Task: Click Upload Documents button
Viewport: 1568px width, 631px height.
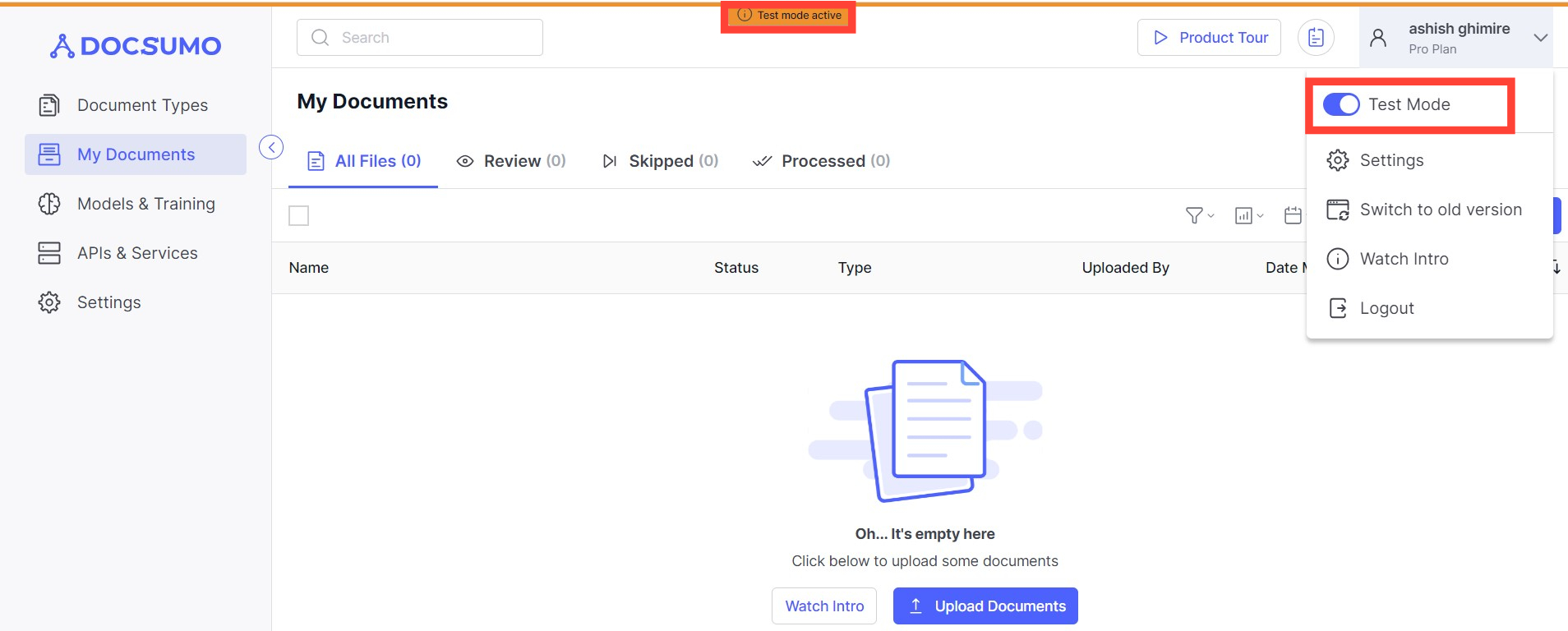Action: [985, 606]
